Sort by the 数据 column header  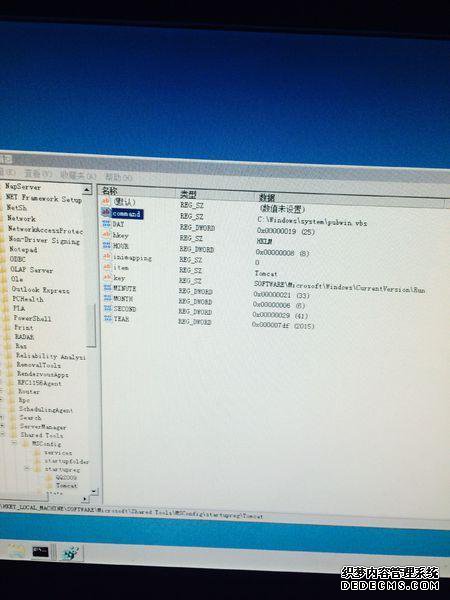point(352,199)
